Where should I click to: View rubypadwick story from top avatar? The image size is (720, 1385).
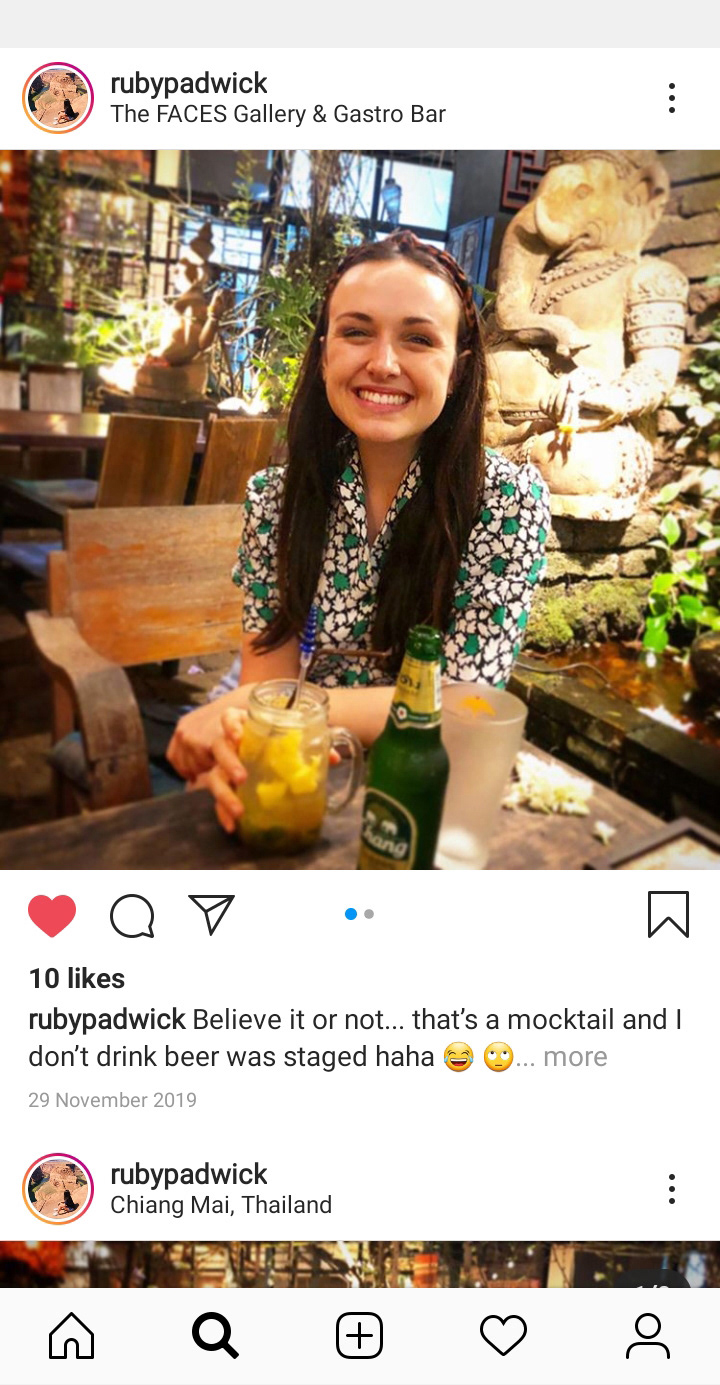(x=58, y=98)
